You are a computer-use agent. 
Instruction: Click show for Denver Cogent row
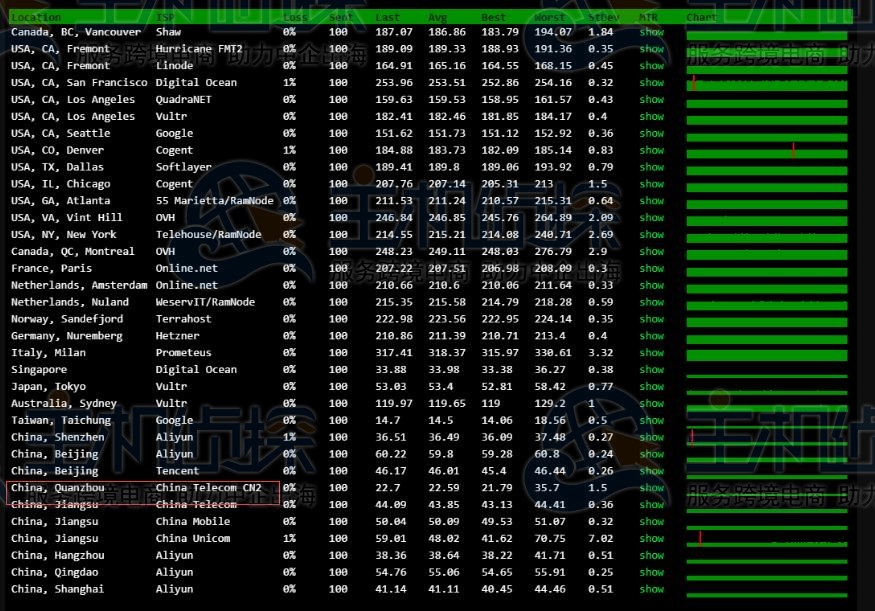pyautogui.click(x=651, y=150)
